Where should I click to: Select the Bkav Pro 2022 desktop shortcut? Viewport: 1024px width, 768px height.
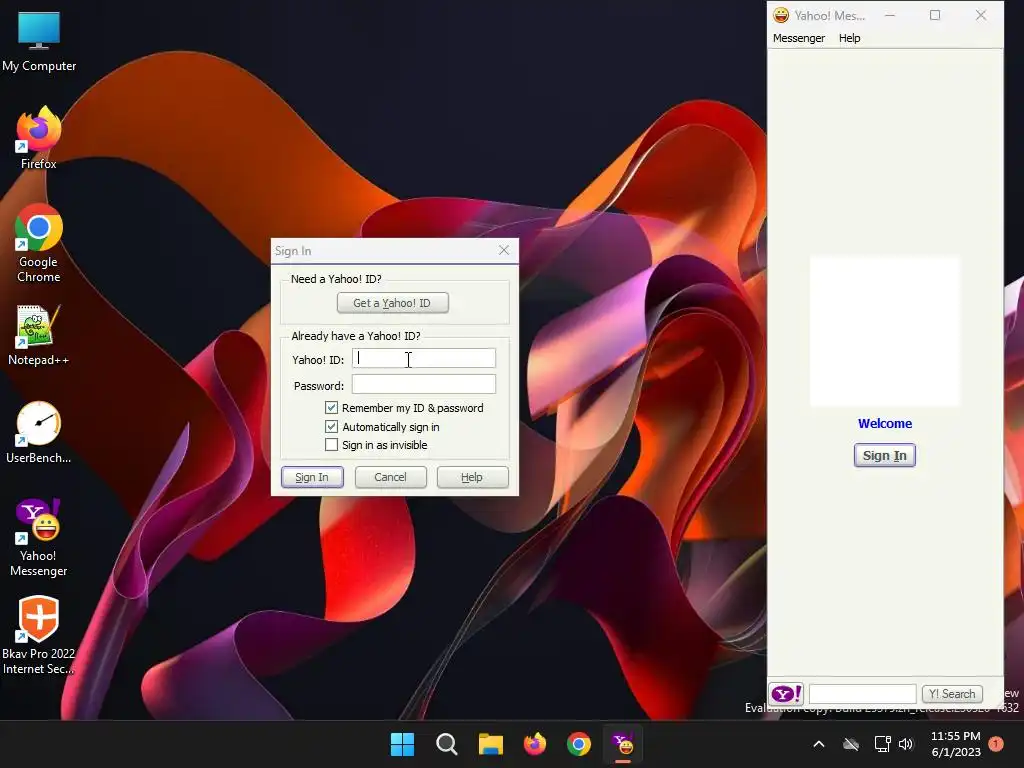[39, 635]
